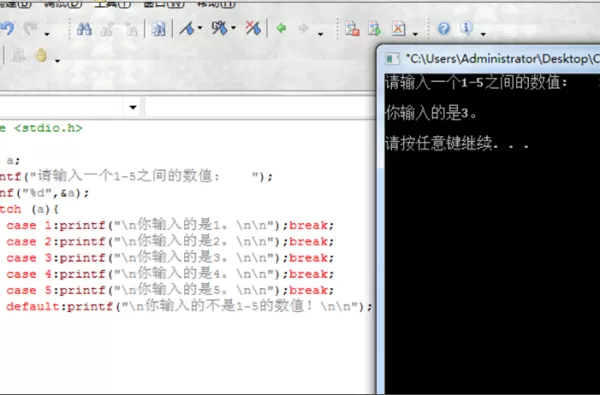Click the break keyword on case 5 line

click(308, 290)
